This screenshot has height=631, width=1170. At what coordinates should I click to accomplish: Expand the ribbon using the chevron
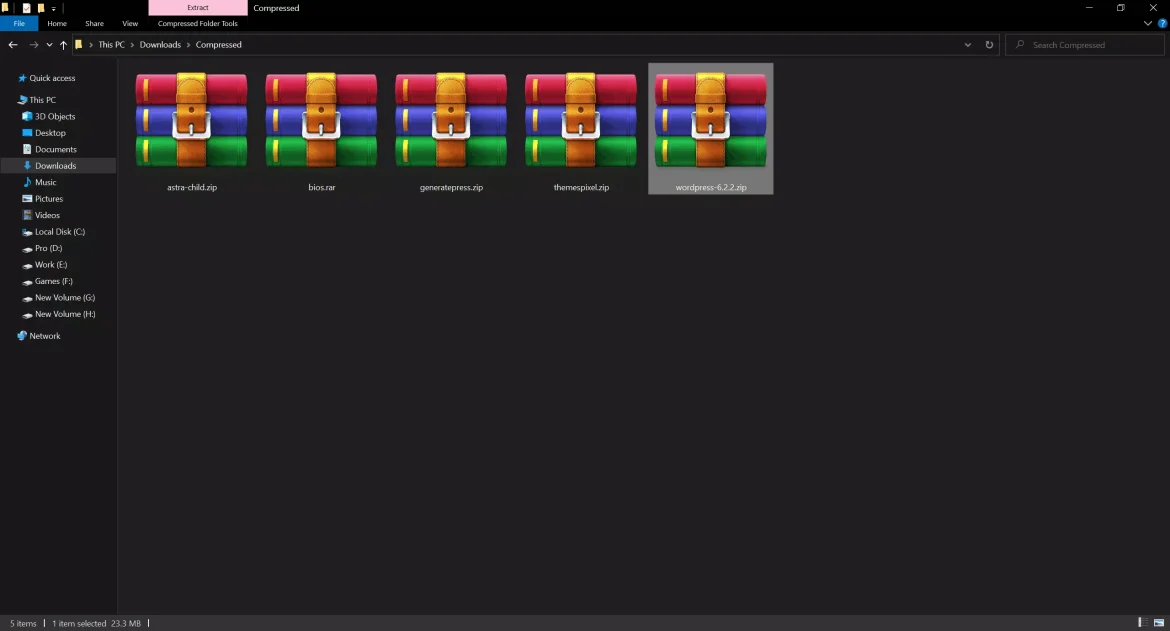pyautogui.click(x=1148, y=23)
